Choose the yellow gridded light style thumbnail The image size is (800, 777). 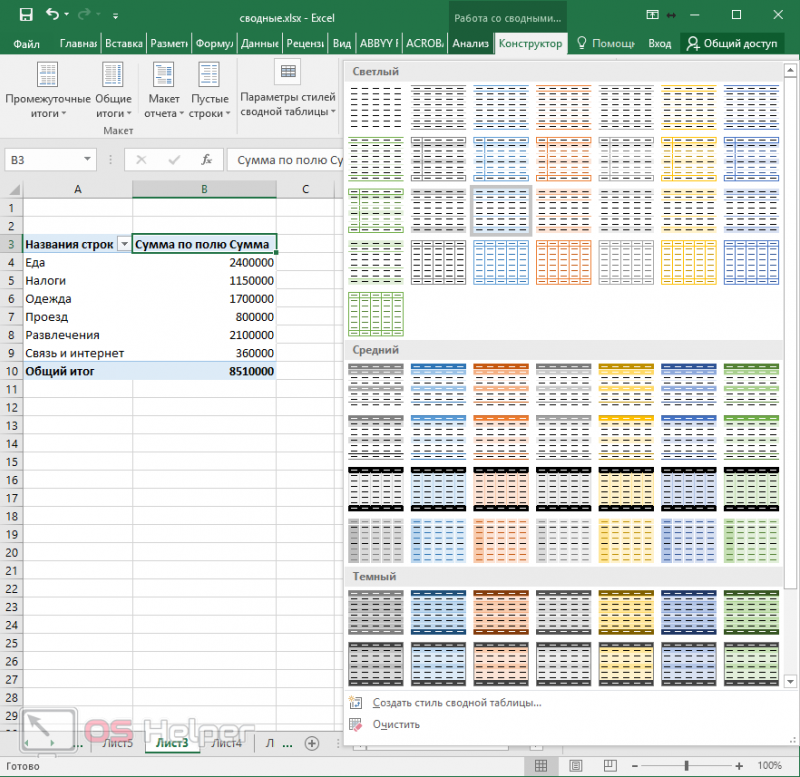coord(689,262)
